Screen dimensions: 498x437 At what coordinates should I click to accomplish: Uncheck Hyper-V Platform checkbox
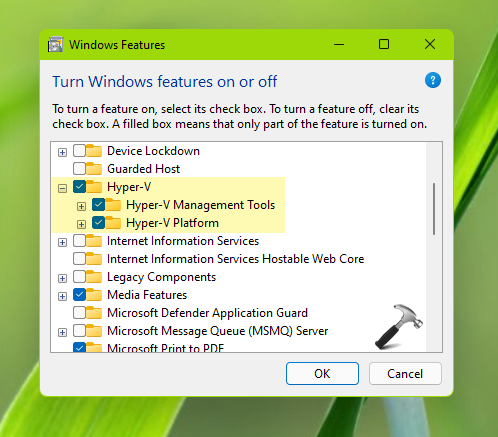point(99,223)
